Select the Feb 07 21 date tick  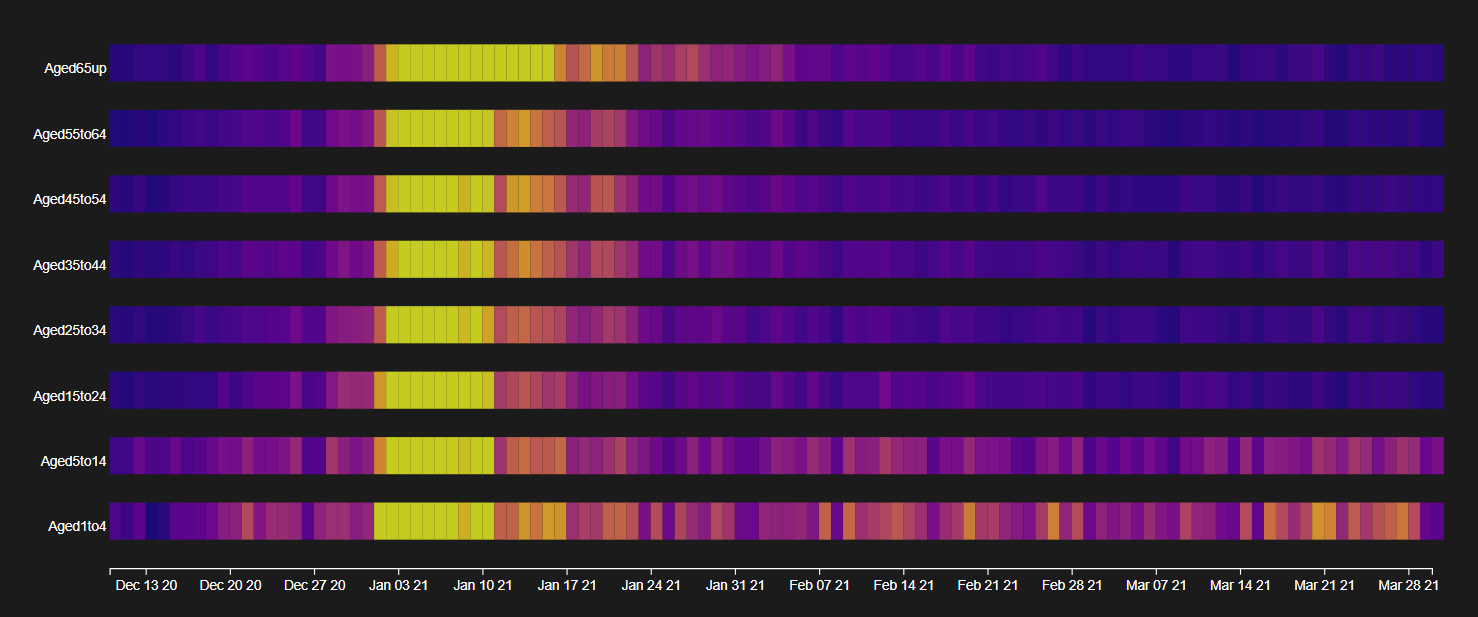pyautogui.click(x=819, y=585)
